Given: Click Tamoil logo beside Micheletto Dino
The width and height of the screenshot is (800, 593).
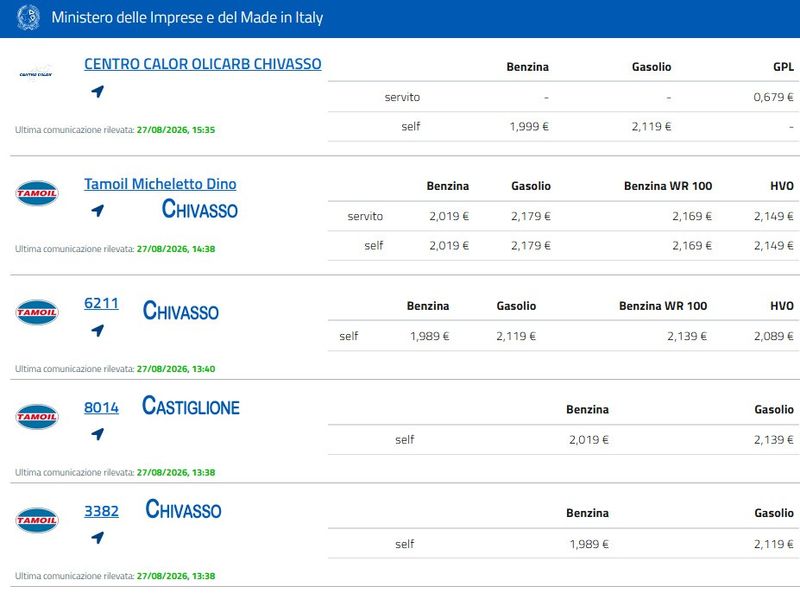Looking at the screenshot, I should (x=37, y=193).
